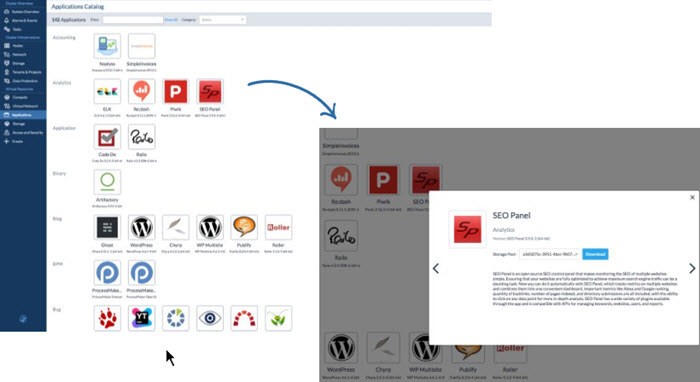Focus the Filter text field

click(x=133, y=20)
